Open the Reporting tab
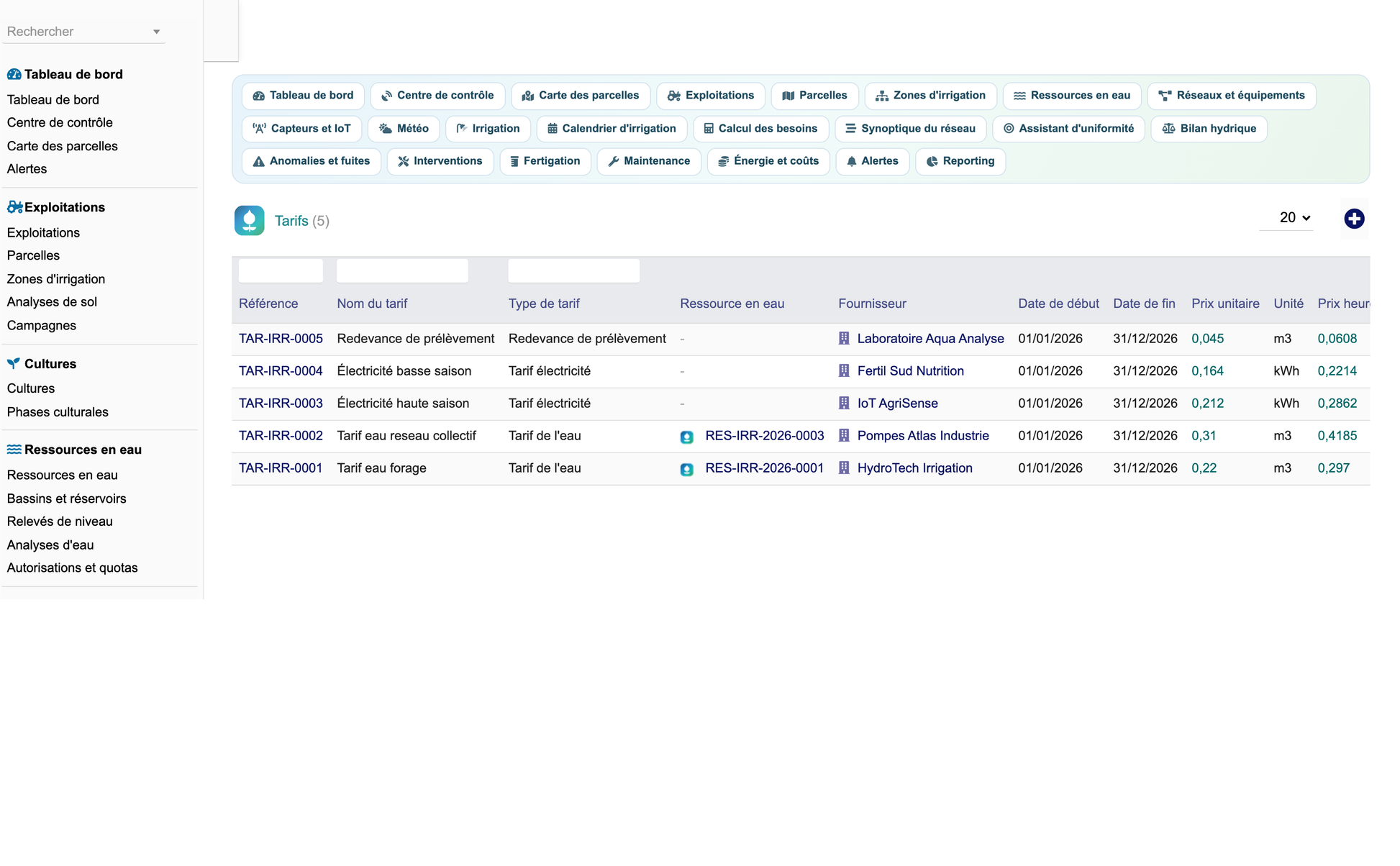The image size is (1400, 866). [x=960, y=161]
